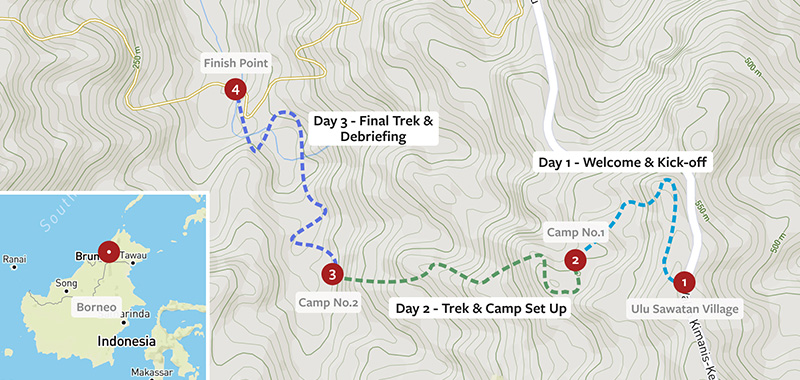This screenshot has height=380, width=800.
Task: Select the Camp No.1 label
Action: 576,233
